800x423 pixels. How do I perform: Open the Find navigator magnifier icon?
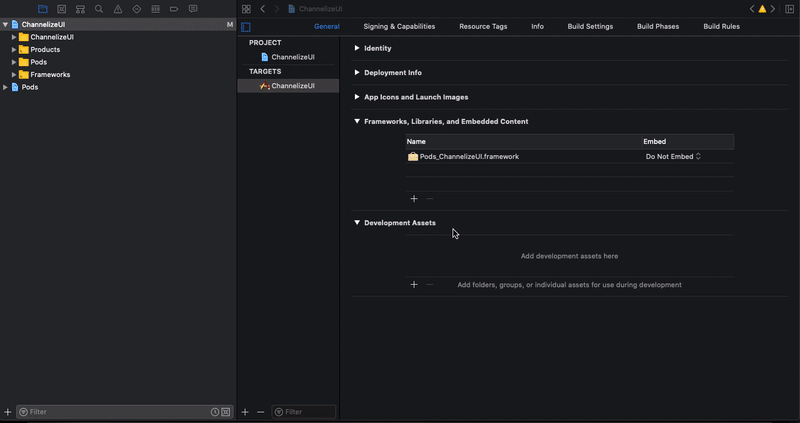(x=99, y=9)
